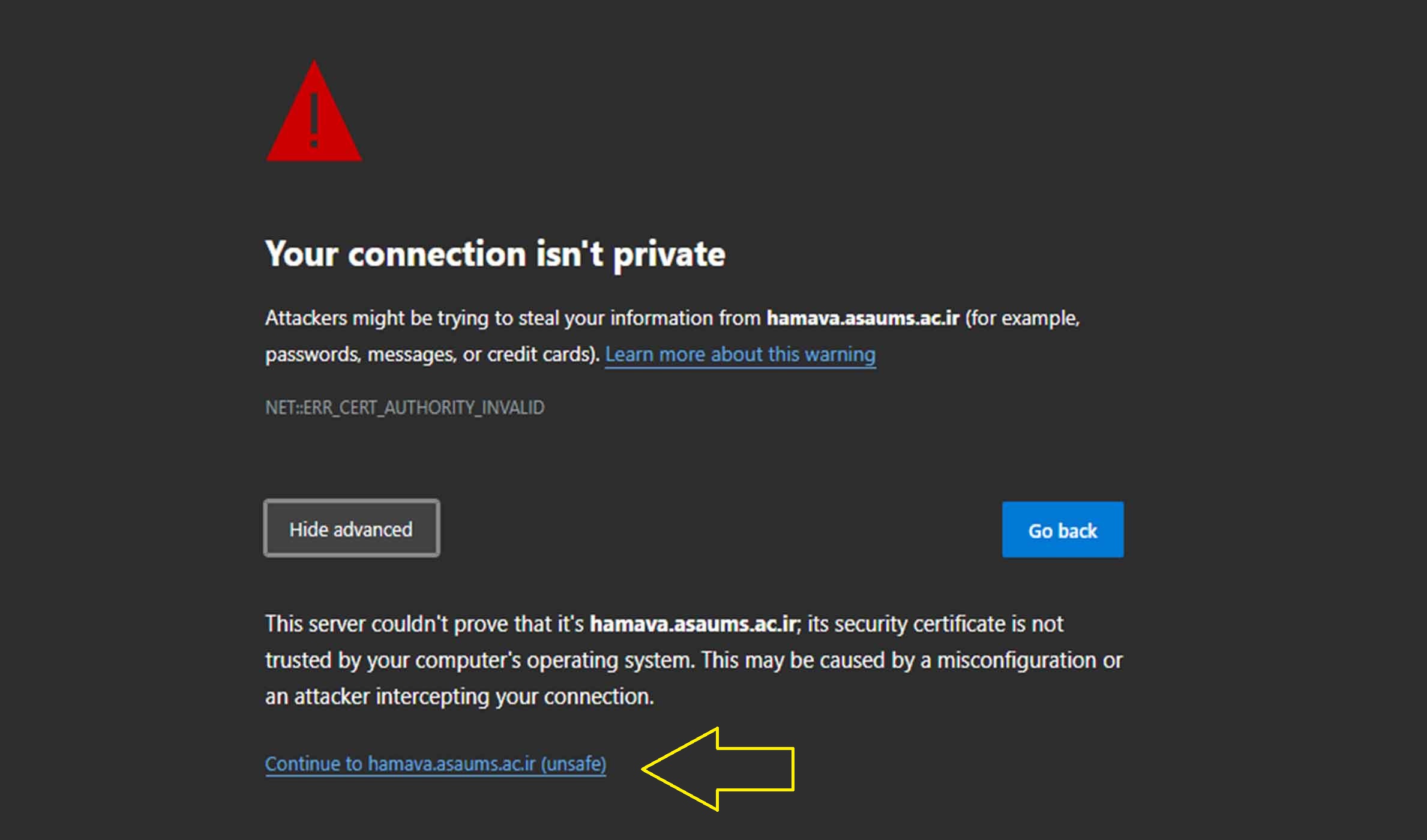This screenshot has height=840, width=1427.
Task: Click the yellow arrow annotation
Action: [x=720, y=769]
